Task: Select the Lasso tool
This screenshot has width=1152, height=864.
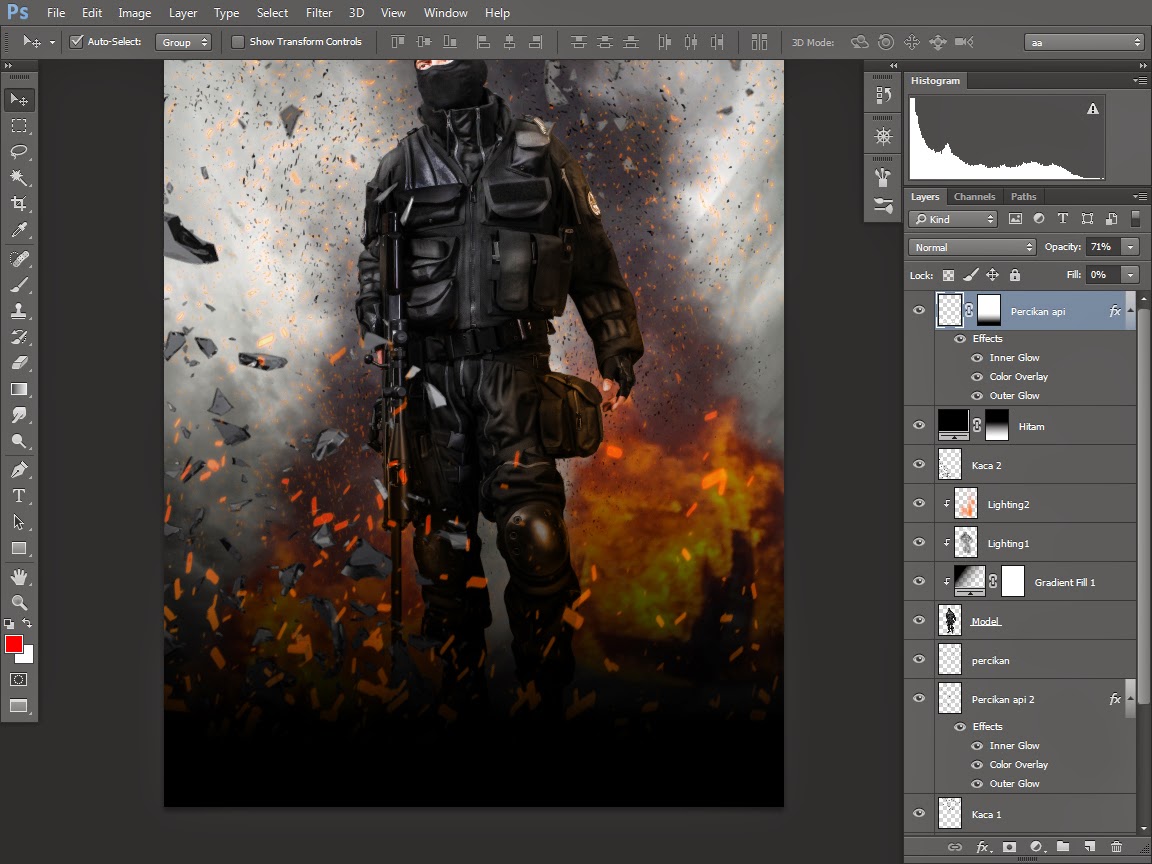Action: pos(19,152)
